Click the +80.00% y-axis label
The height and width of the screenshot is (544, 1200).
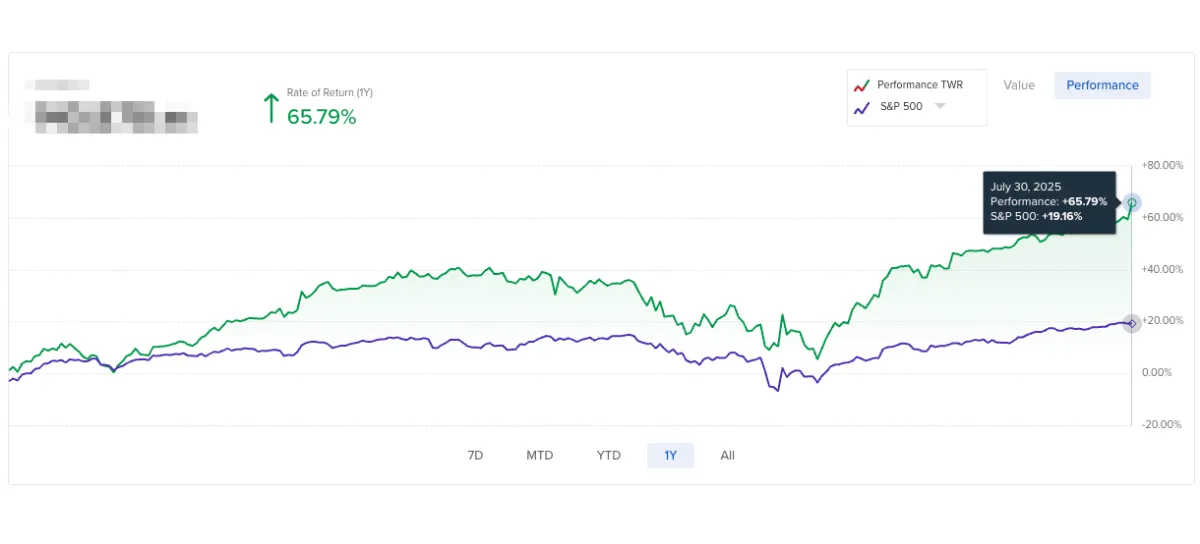coord(1162,165)
